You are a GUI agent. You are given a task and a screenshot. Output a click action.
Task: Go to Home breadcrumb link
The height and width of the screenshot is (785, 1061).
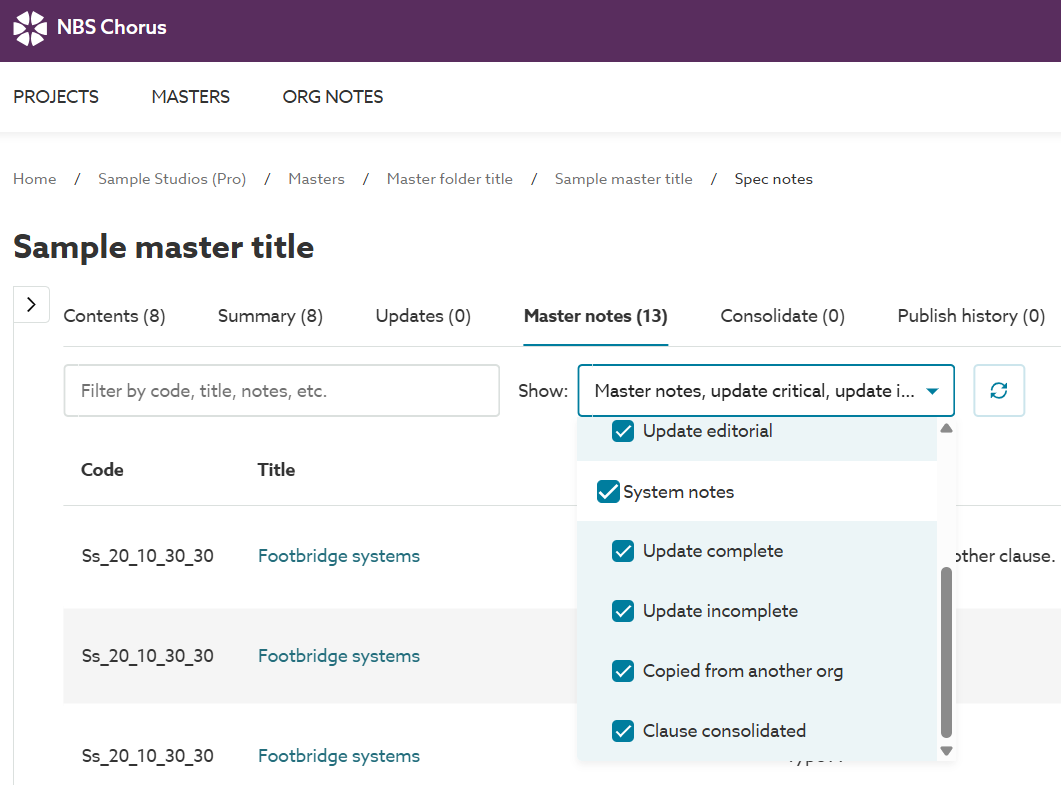coord(35,179)
